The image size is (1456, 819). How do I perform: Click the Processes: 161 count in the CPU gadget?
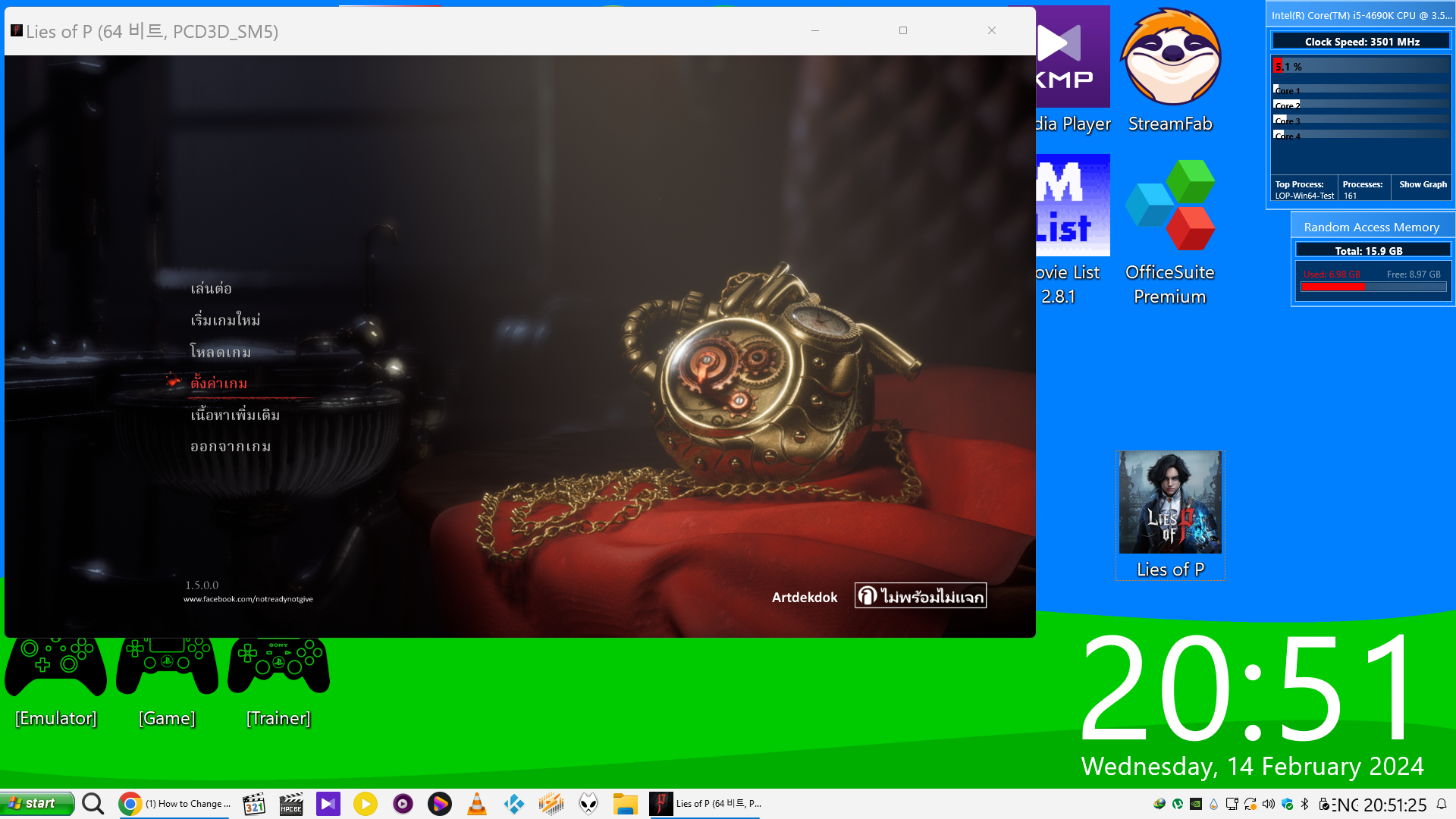[x=1363, y=190]
